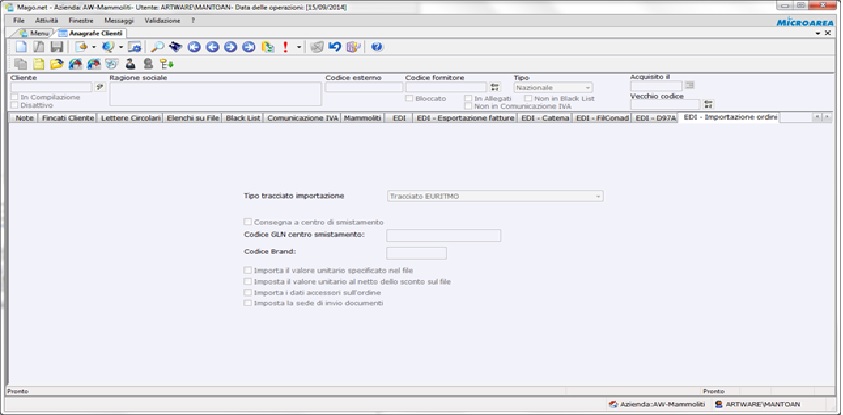
Task: Tick the Bloccato checkbox
Action: click(x=409, y=98)
